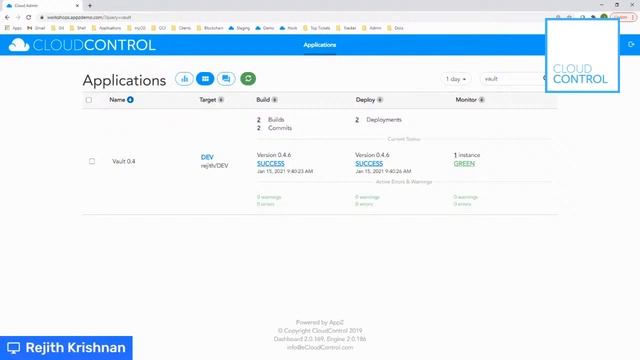Open the Blockchain bookmark folder

210,28
